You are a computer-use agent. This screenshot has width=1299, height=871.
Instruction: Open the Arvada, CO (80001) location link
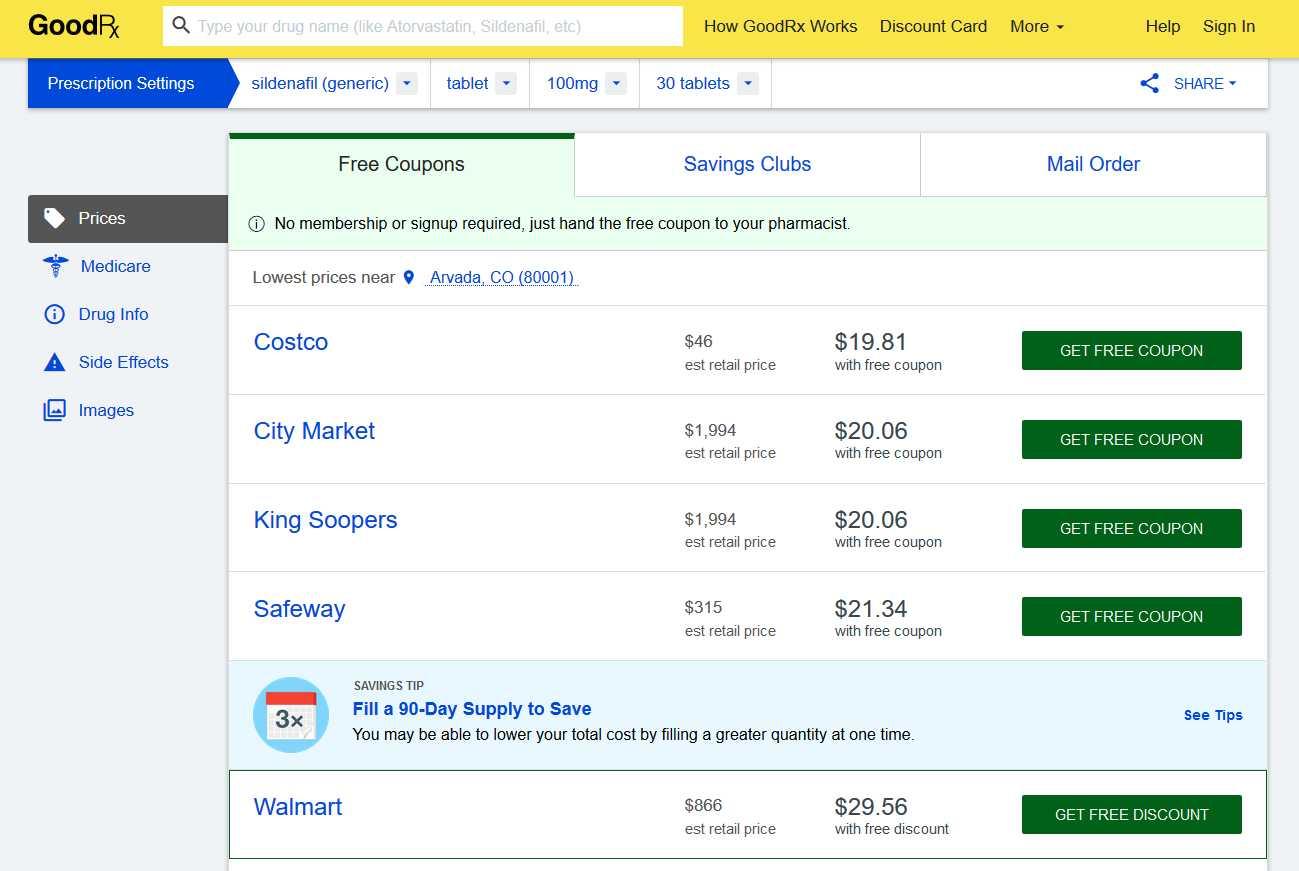point(502,278)
